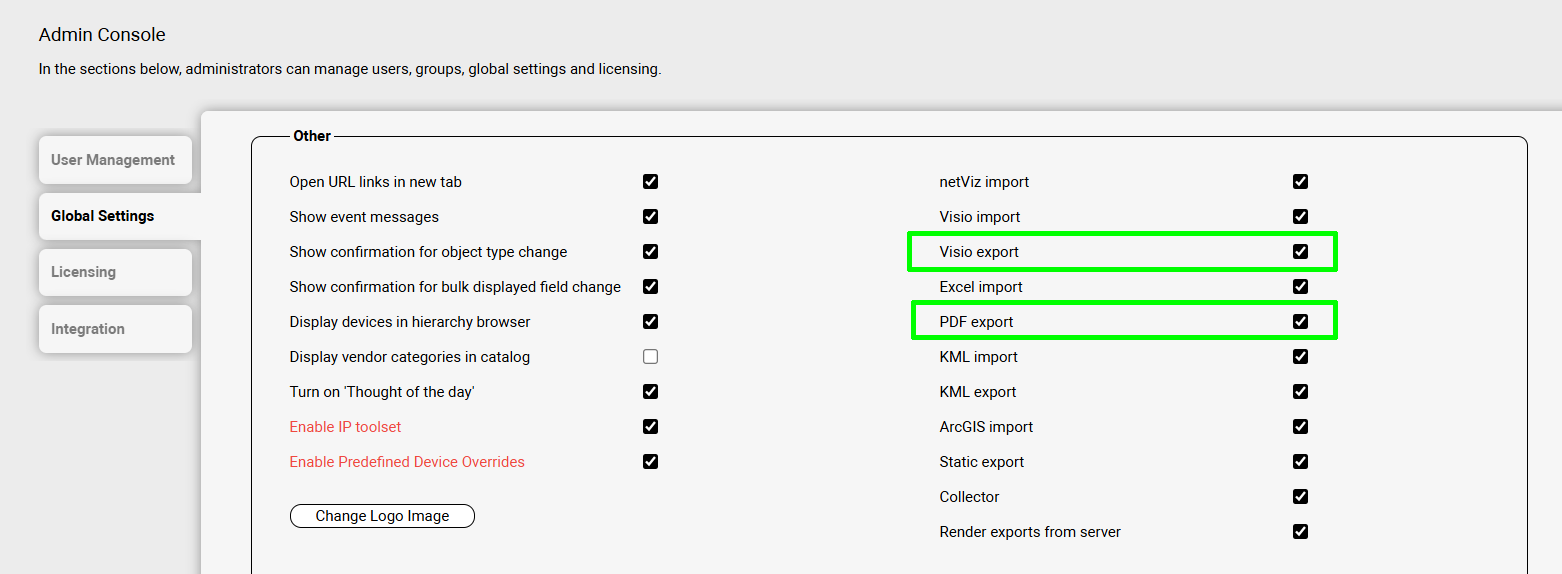Image resolution: width=1562 pixels, height=574 pixels.
Task: Toggle the netViz import checkbox
Action: click(x=1300, y=182)
